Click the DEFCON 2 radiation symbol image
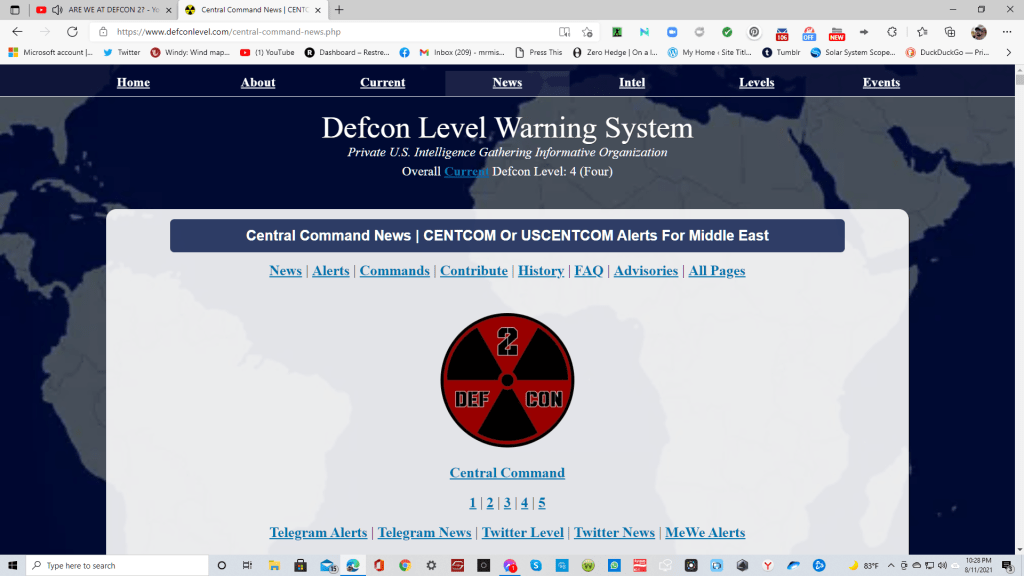 coord(507,380)
